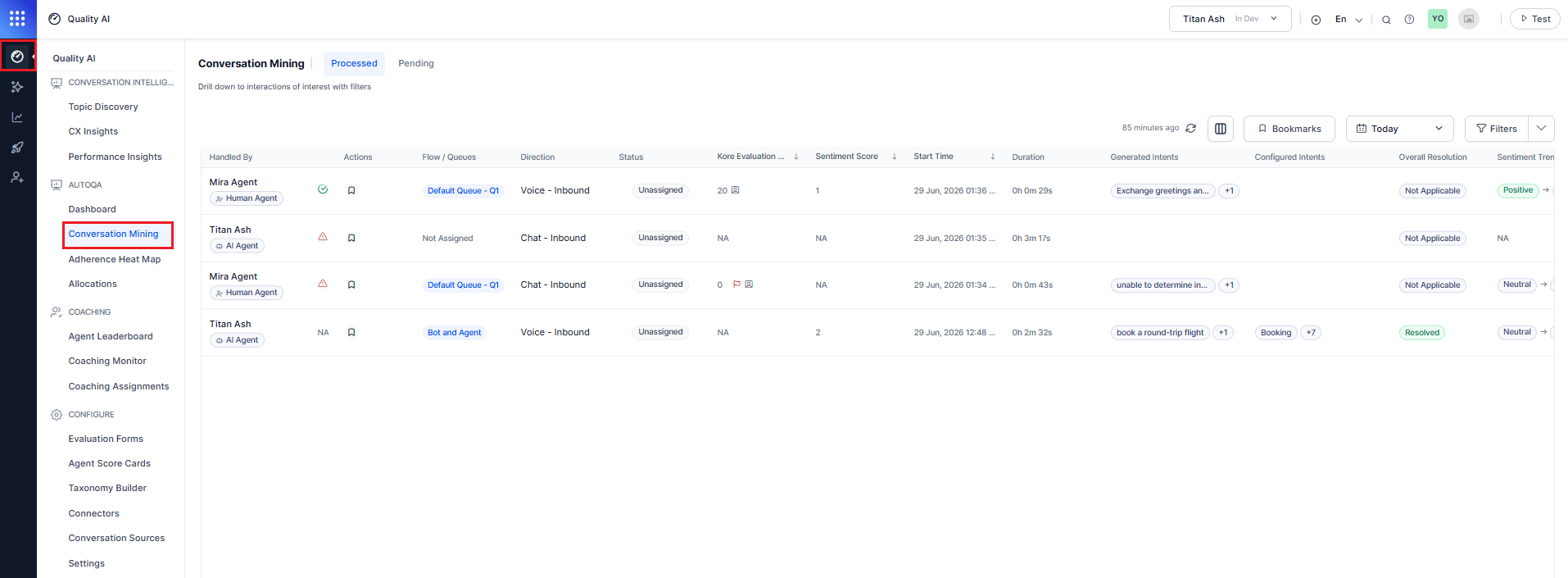Screen dimensions: 1568x578
Task: Open the apps grid launcher
Action: tap(17, 18)
